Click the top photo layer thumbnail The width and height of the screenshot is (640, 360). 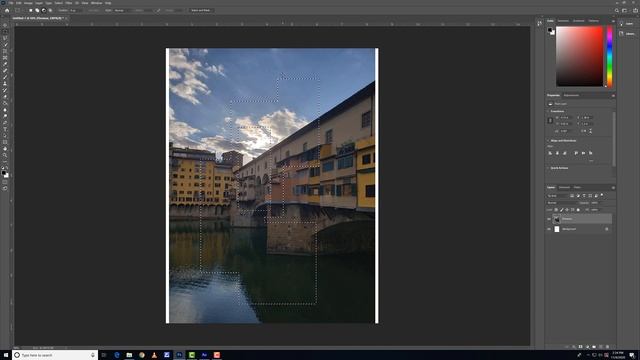point(557,219)
